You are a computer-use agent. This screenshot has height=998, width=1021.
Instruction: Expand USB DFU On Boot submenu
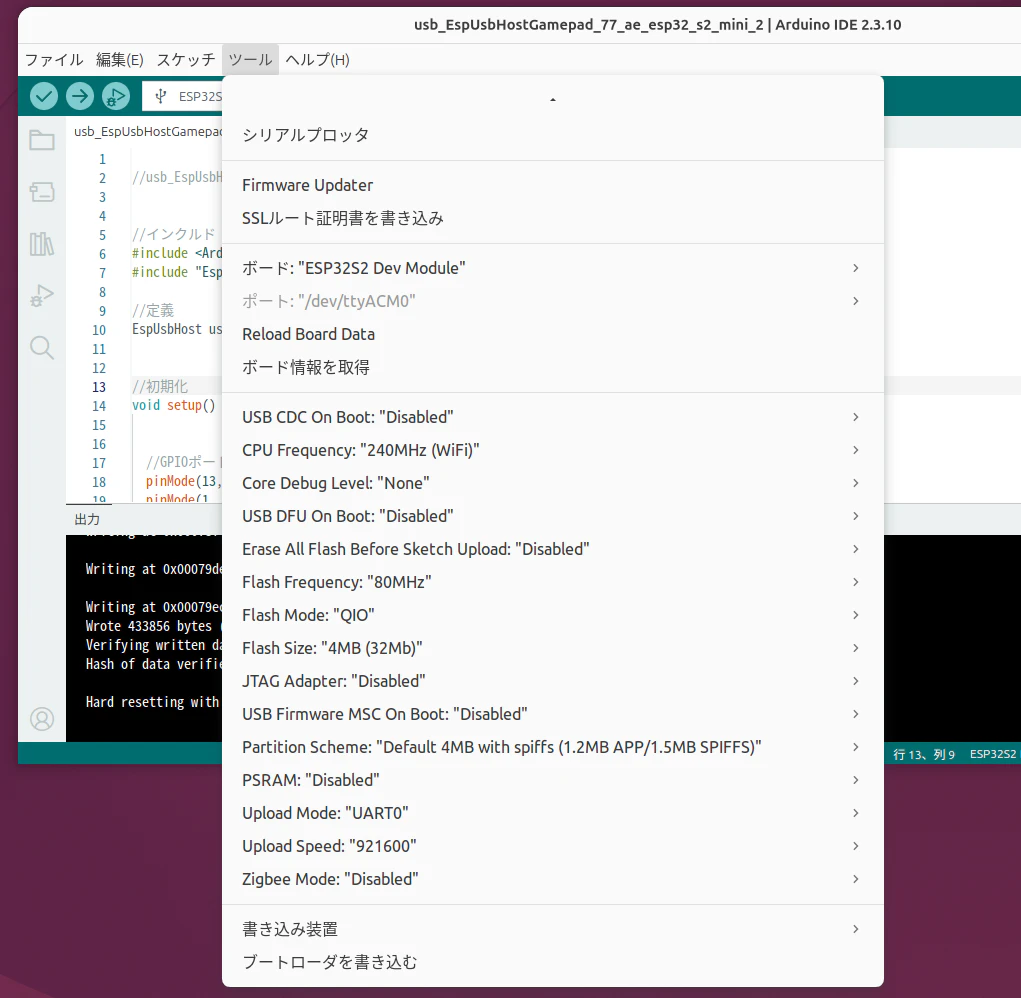click(552, 516)
